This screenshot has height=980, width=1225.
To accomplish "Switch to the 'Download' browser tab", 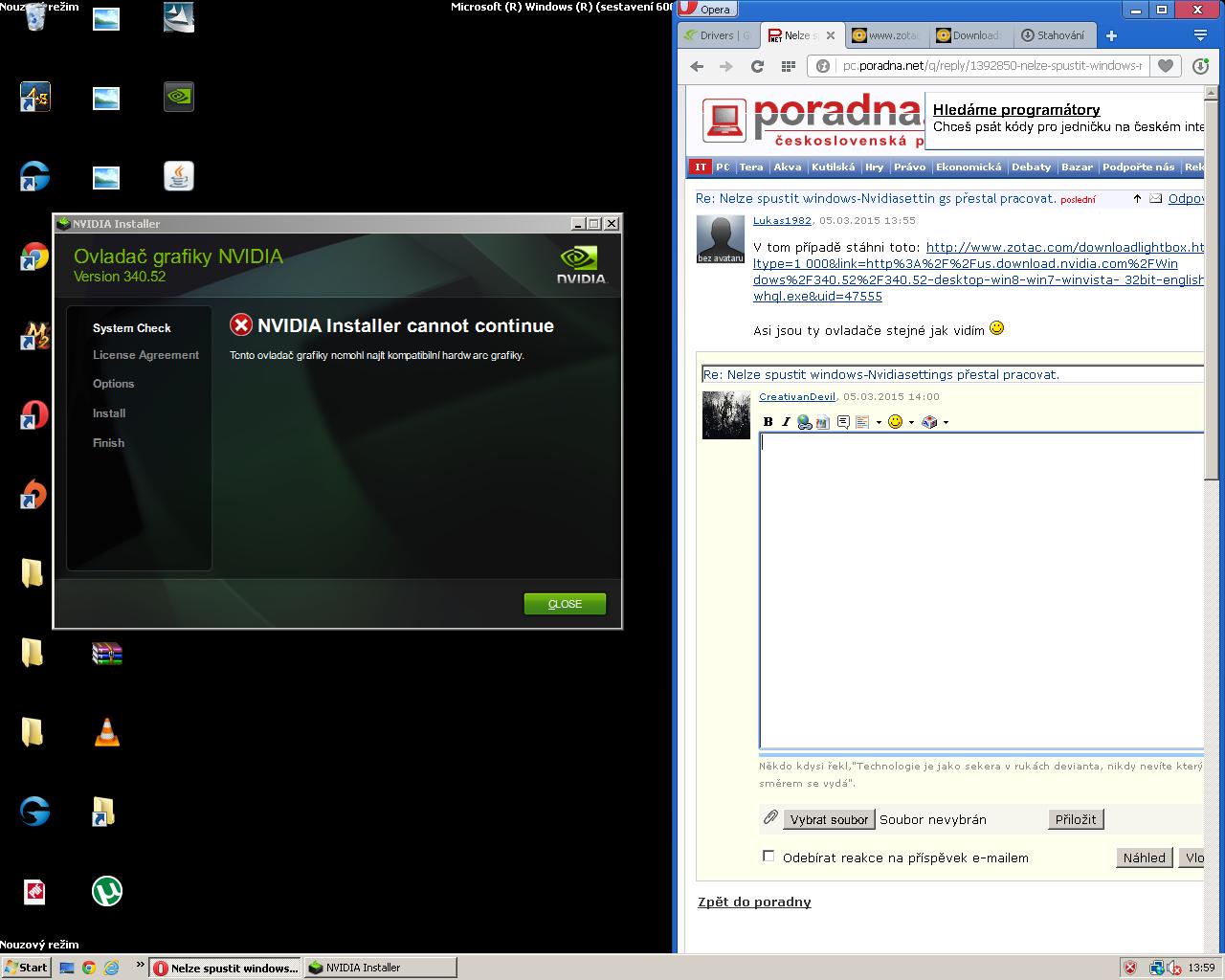I will [970, 35].
